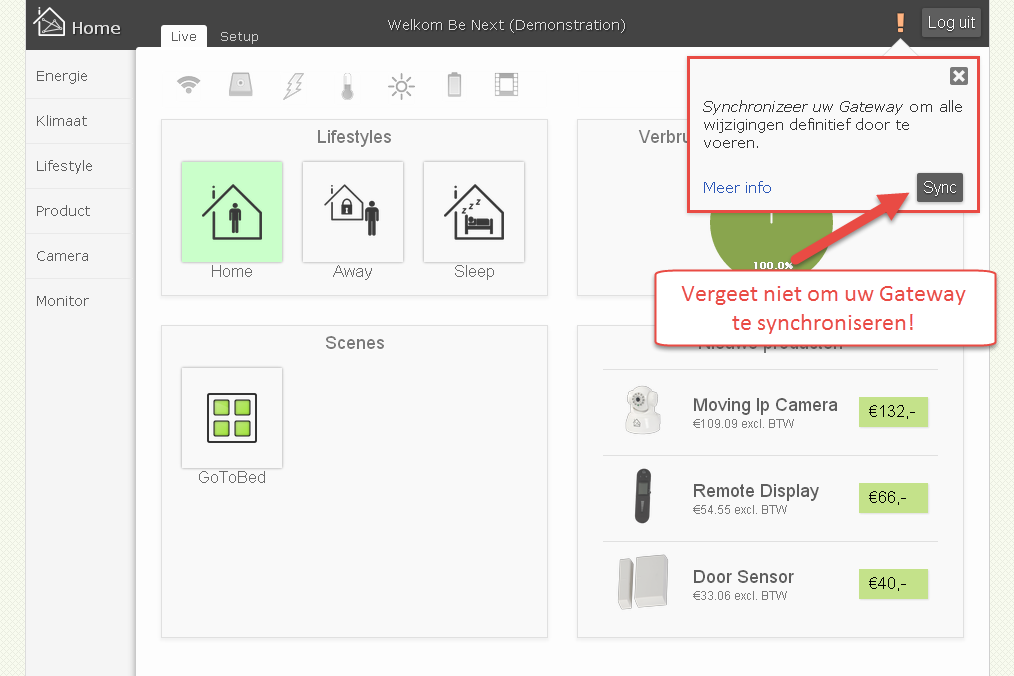
Task: Click the Lifestyles panel heading
Action: 354,137
